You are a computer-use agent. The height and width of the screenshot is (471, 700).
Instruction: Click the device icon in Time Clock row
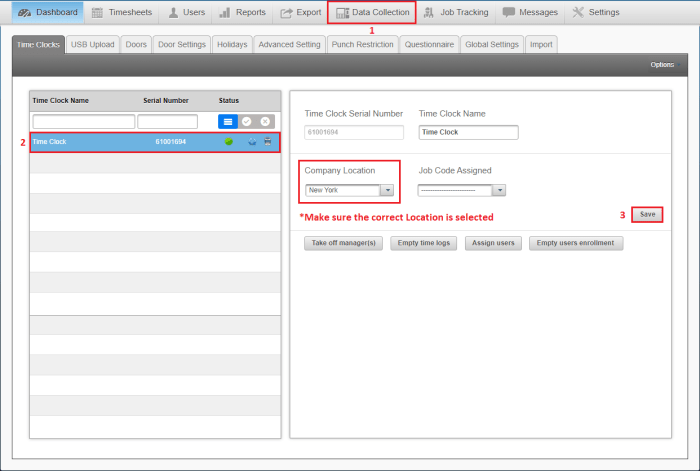(268, 142)
